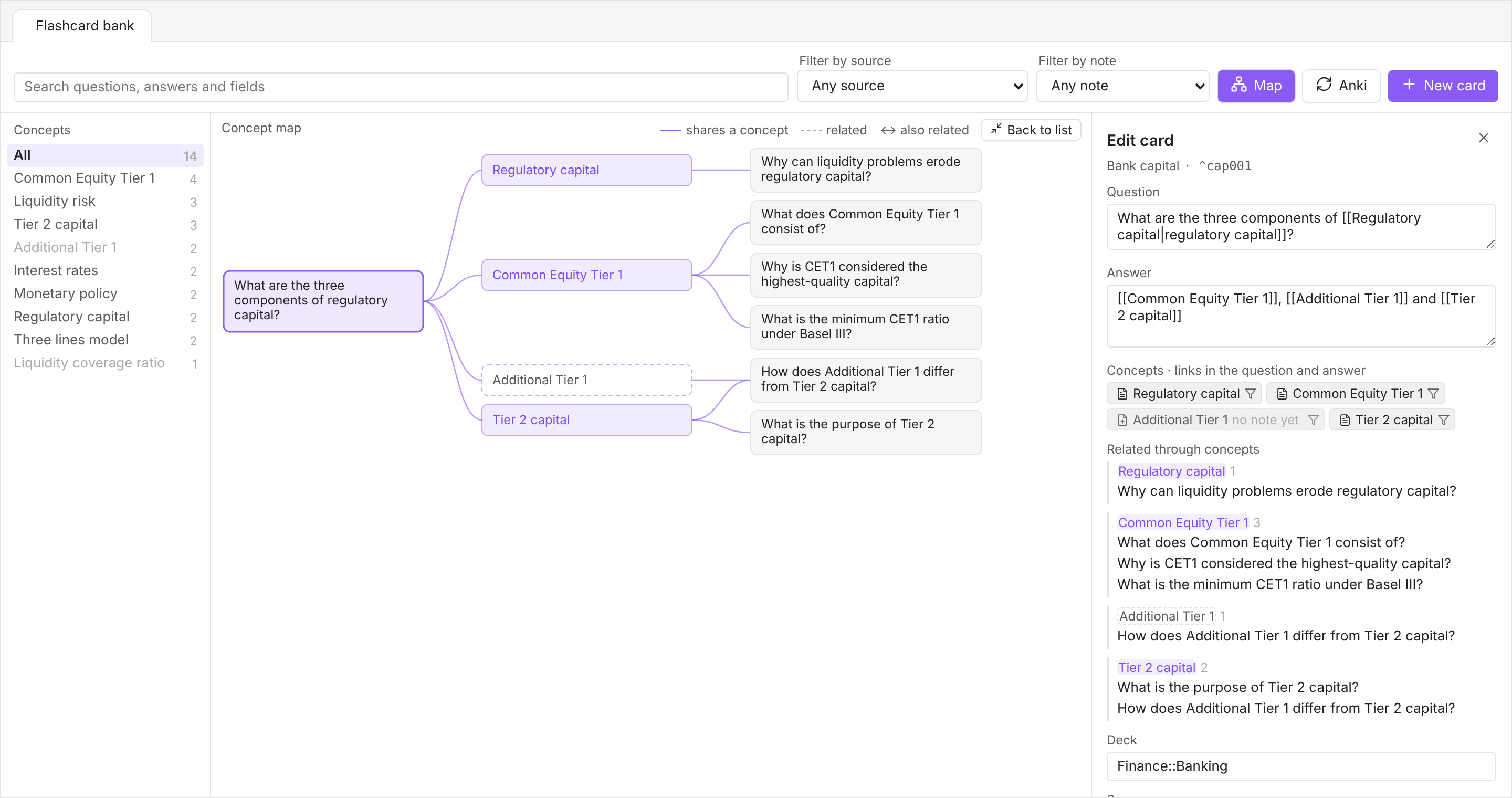
Task: Open map card on purpose of Tier 2
Action: (866, 432)
